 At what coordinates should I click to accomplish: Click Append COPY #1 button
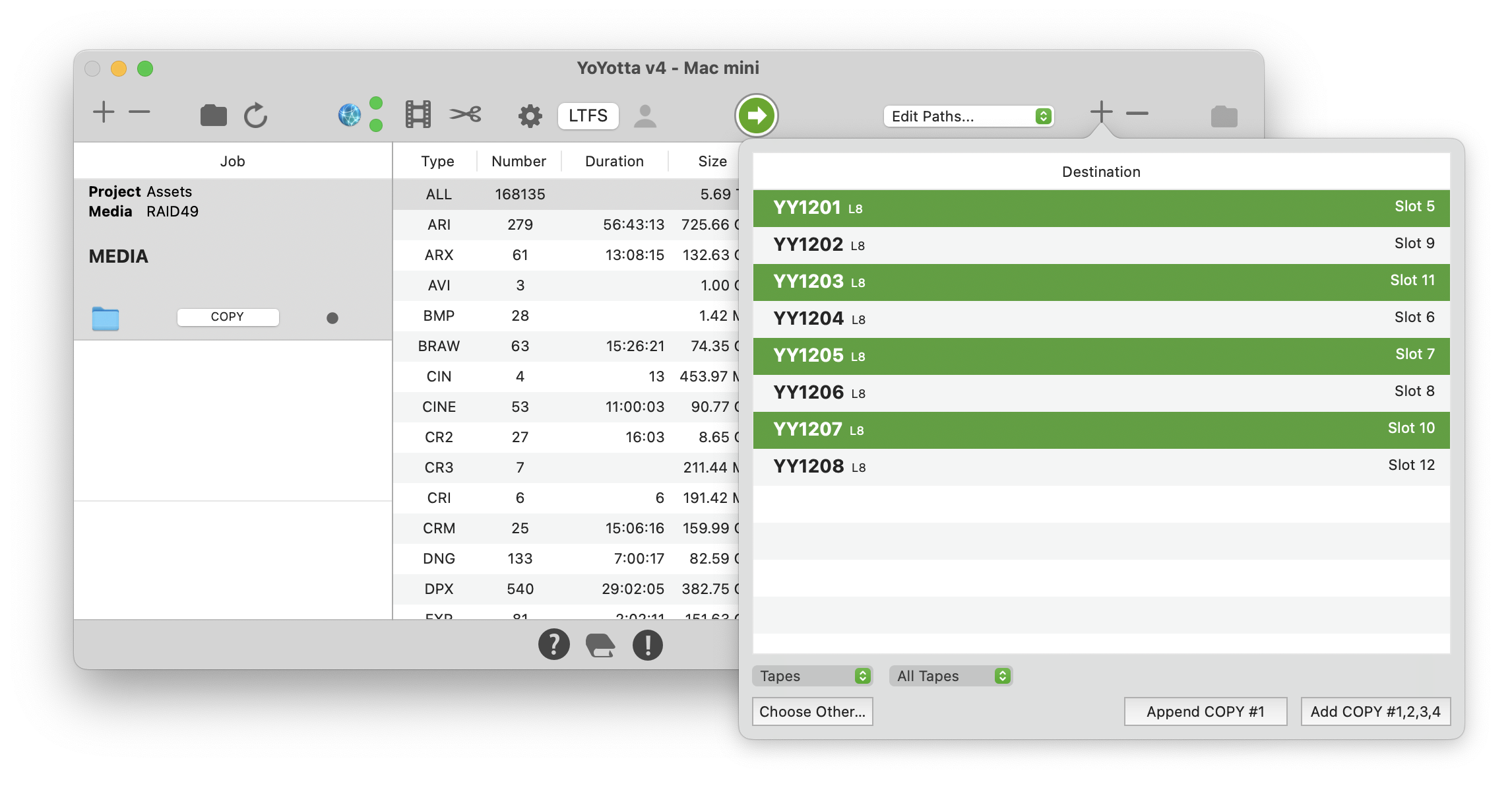(1205, 711)
